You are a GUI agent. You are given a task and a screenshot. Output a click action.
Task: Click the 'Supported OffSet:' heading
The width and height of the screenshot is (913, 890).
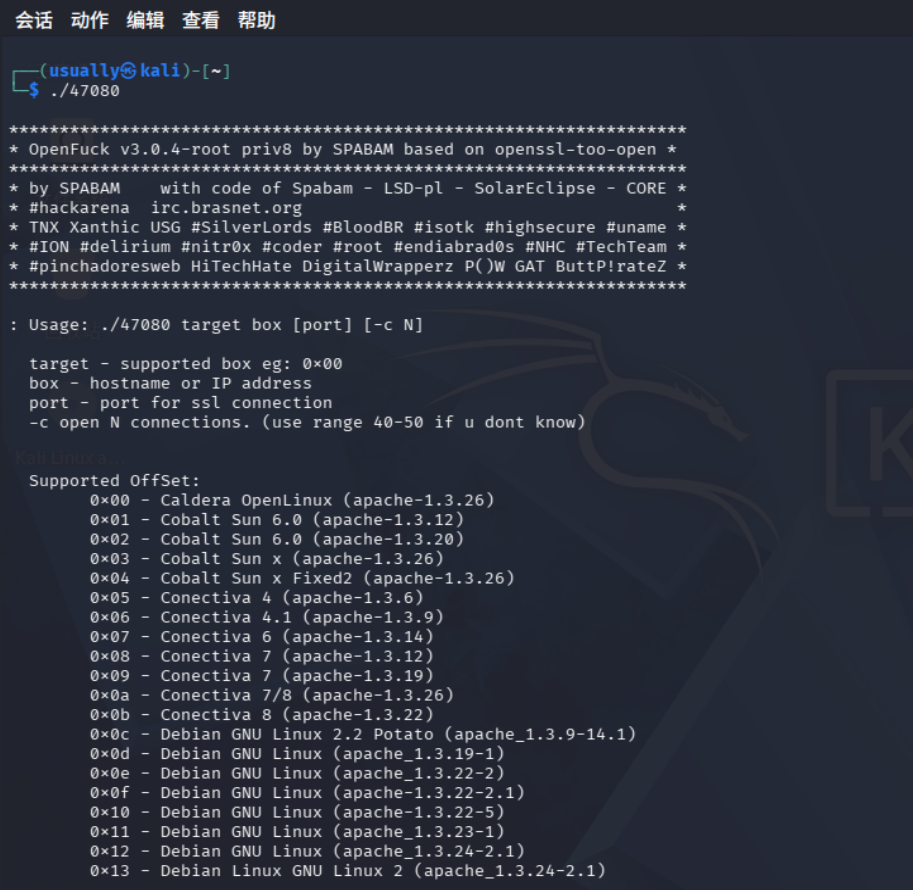[114, 481]
